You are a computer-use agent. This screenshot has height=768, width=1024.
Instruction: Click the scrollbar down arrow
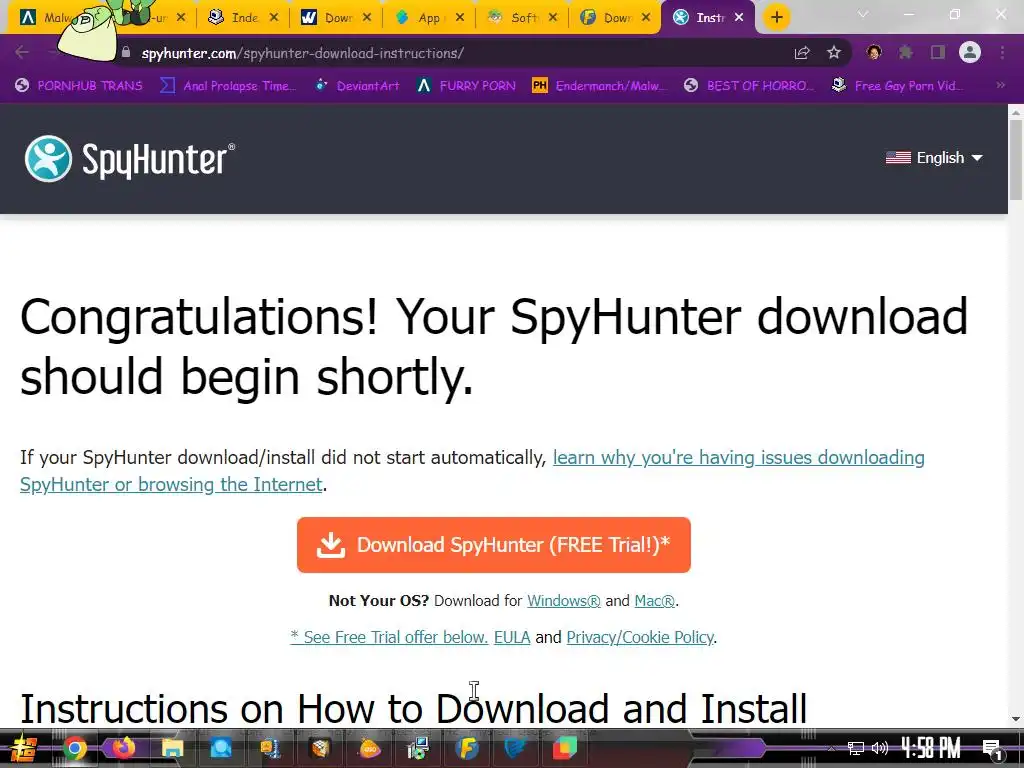1016,719
